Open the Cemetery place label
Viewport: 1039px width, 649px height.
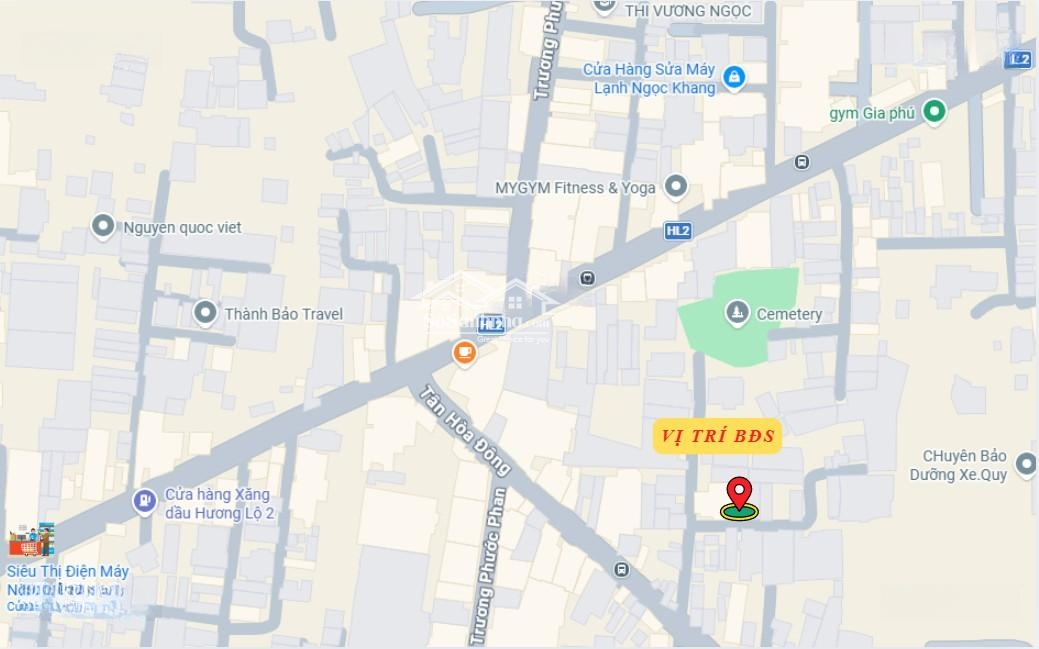[x=789, y=314]
